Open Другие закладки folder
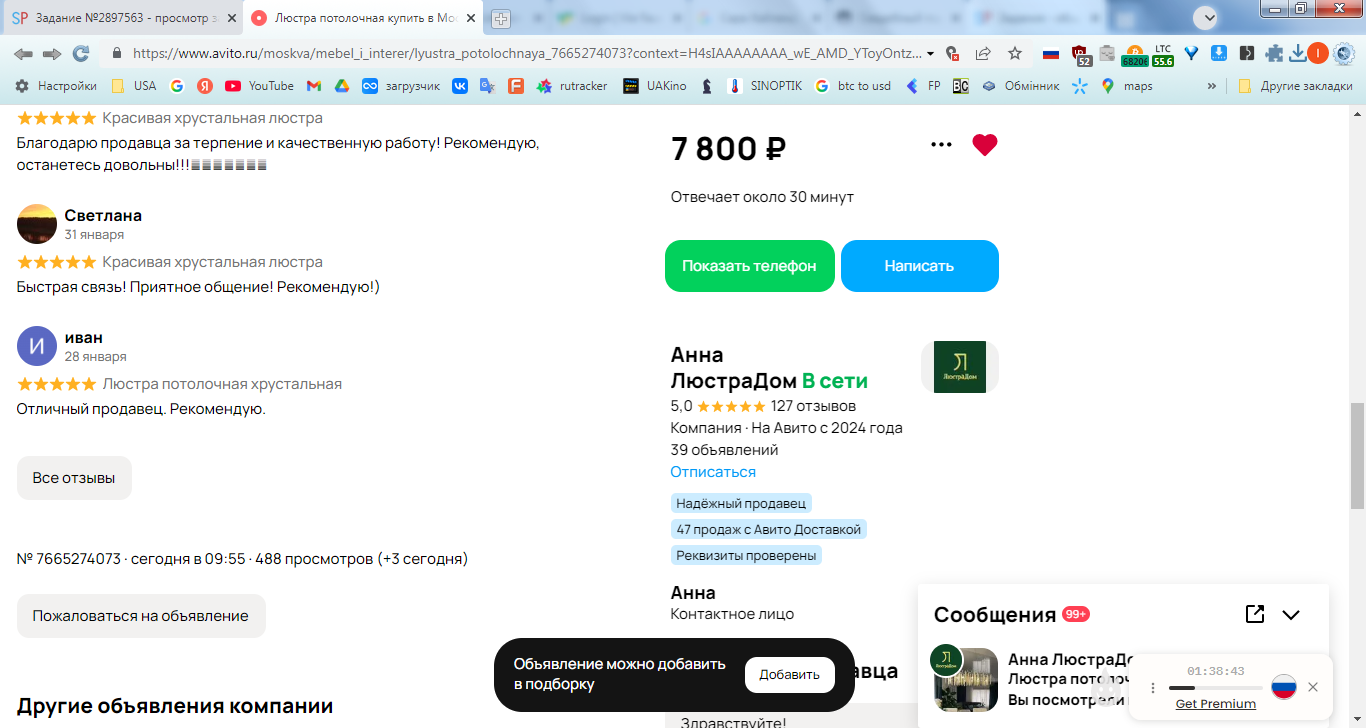Viewport: 1366px width, 728px height. [x=1295, y=86]
